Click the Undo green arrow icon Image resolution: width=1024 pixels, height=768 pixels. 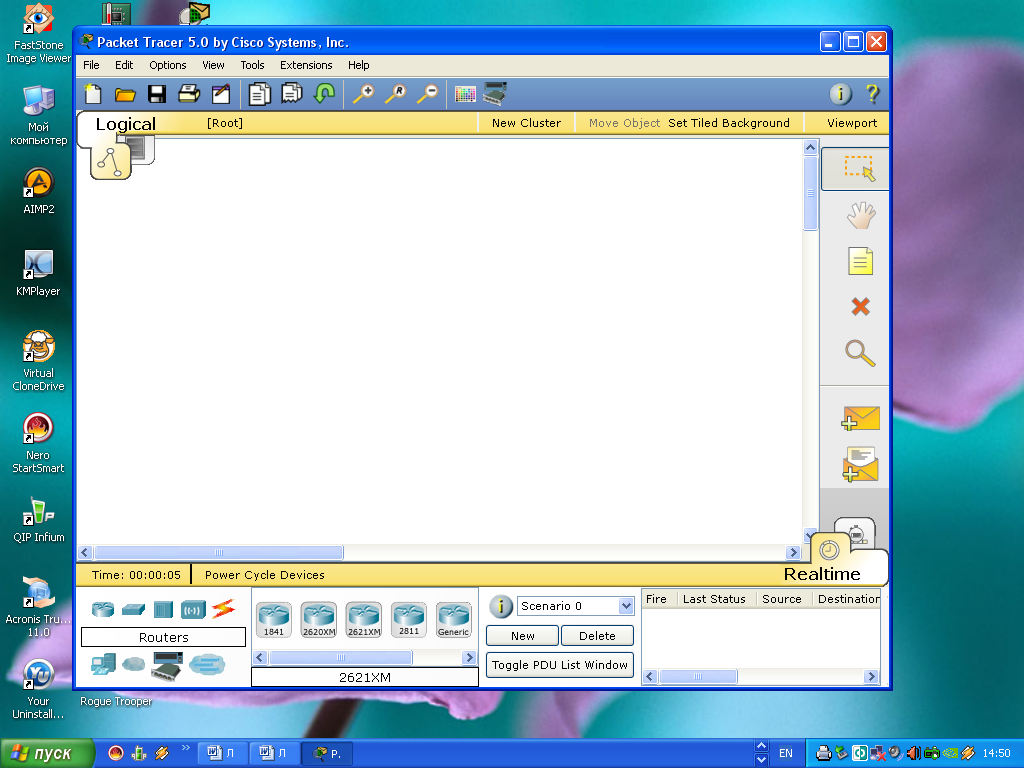coord(324,93)
